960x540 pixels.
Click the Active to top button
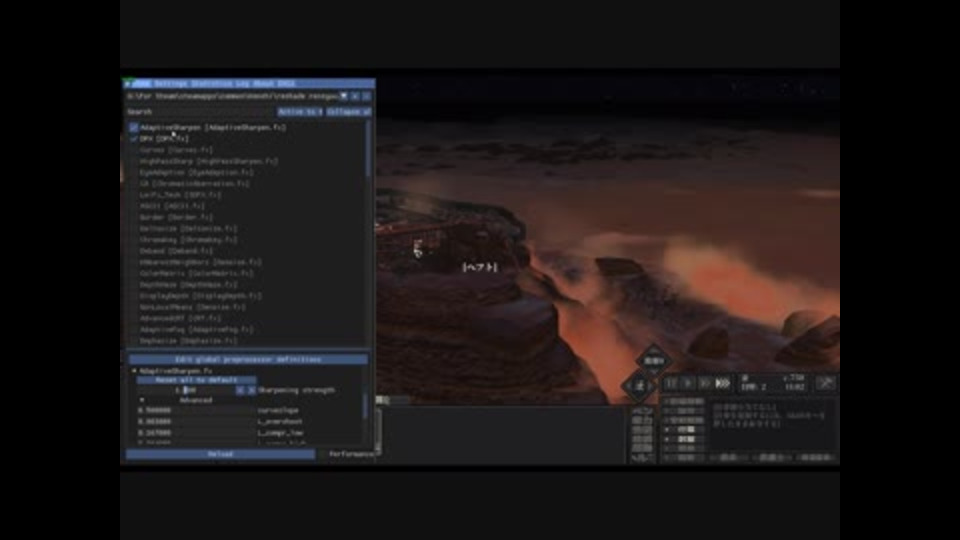(300, 112)
